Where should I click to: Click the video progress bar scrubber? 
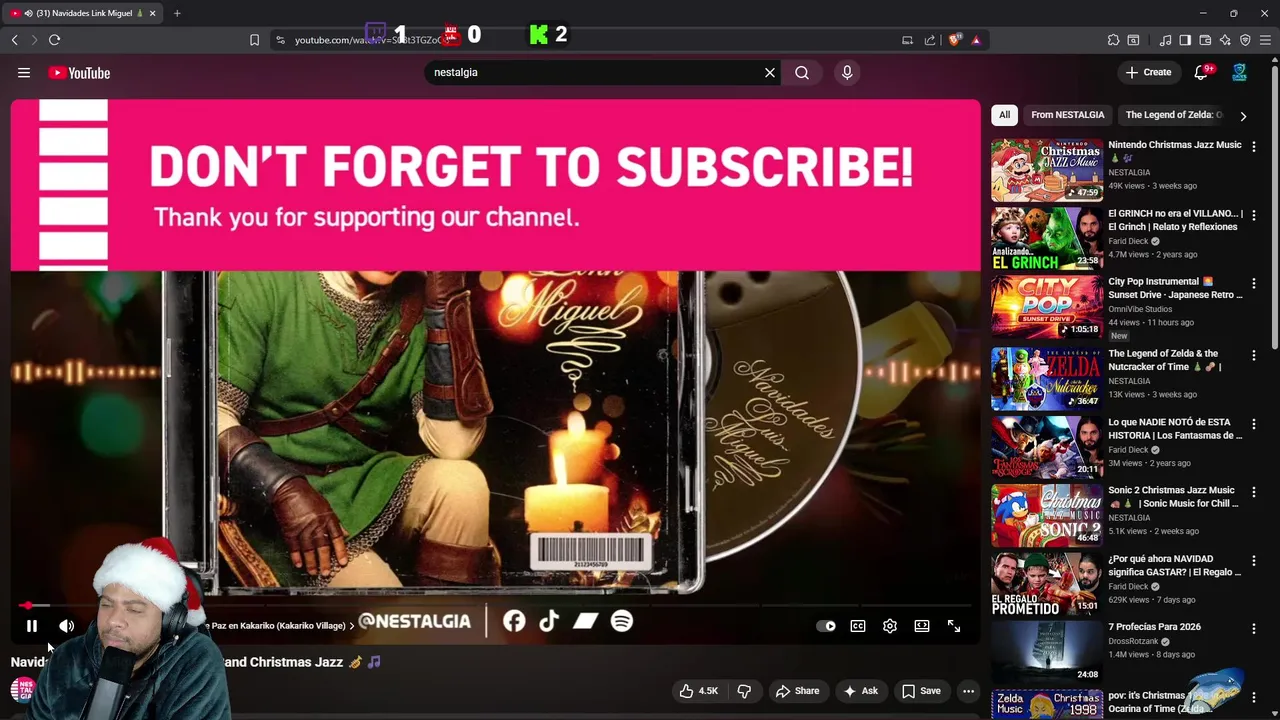pos(28,605)
